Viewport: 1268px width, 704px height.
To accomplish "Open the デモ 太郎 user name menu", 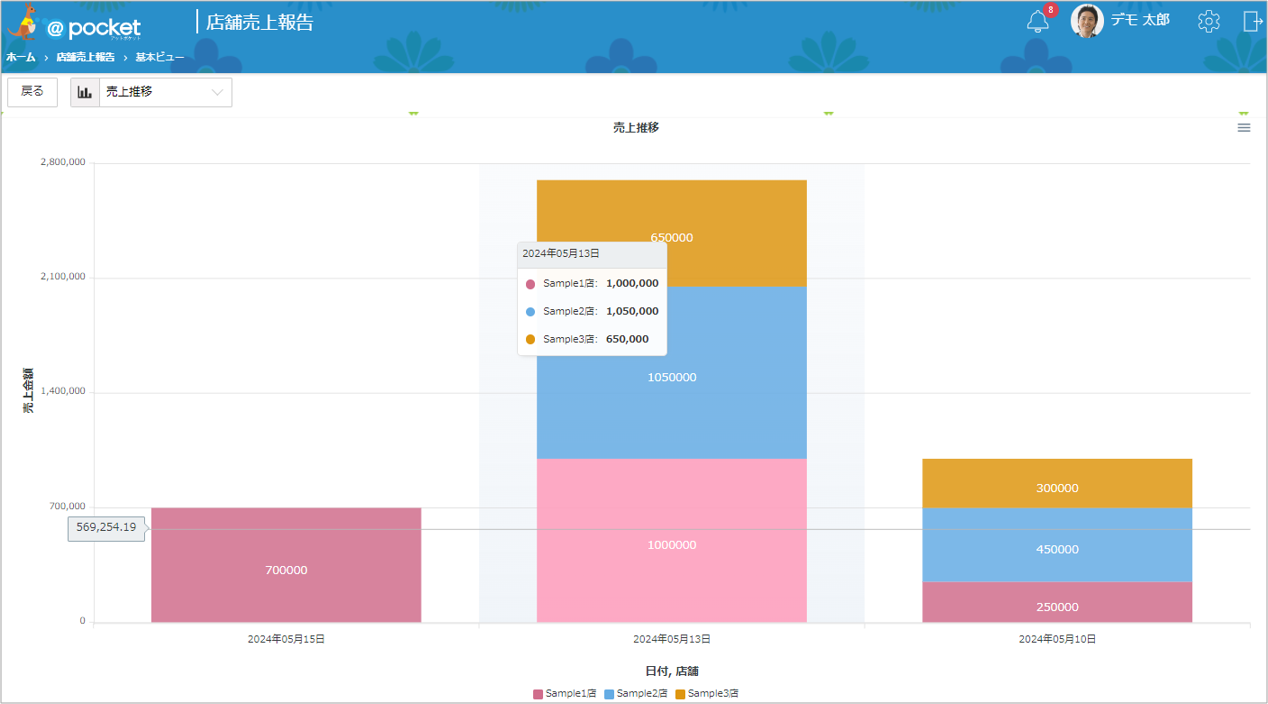I will (x=1140, y=20).
